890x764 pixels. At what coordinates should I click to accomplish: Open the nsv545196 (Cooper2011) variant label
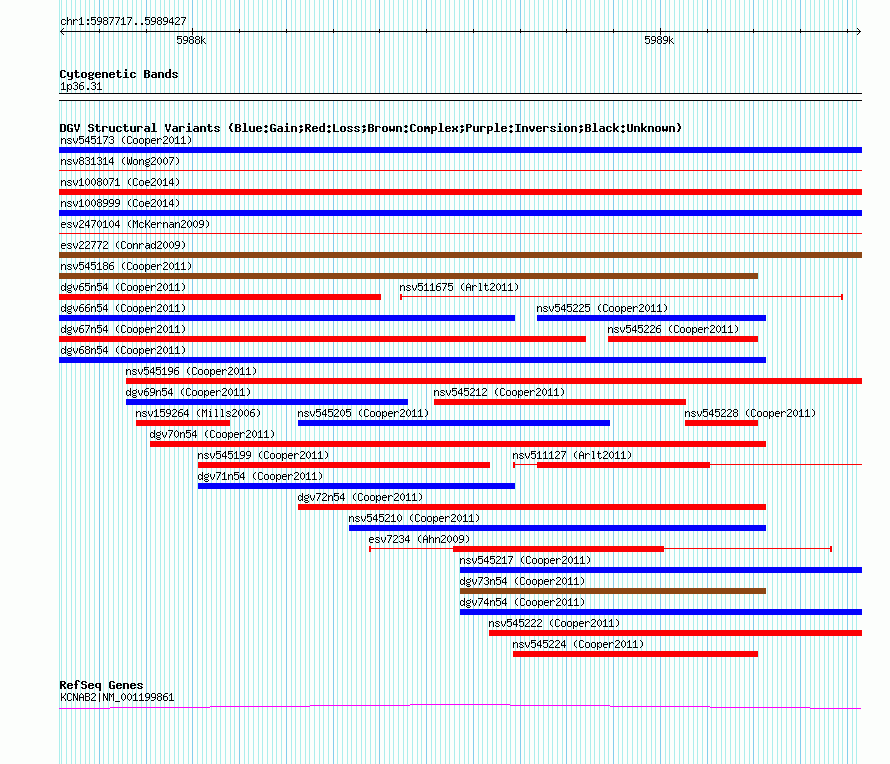click(191, 371)
